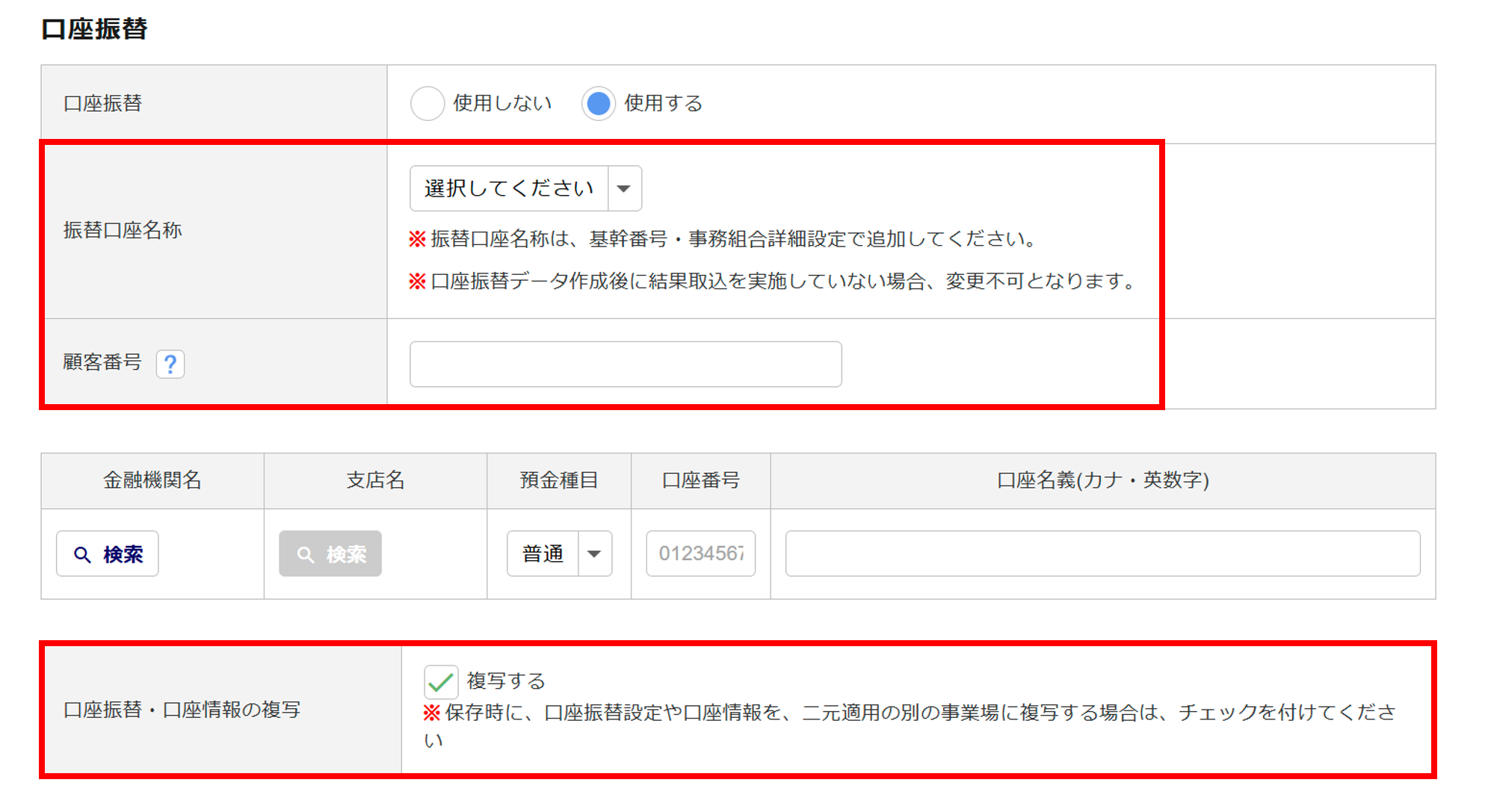Click the 預金種目 column header
This screenshot has width=1491, height=812.
coord(559,480)
